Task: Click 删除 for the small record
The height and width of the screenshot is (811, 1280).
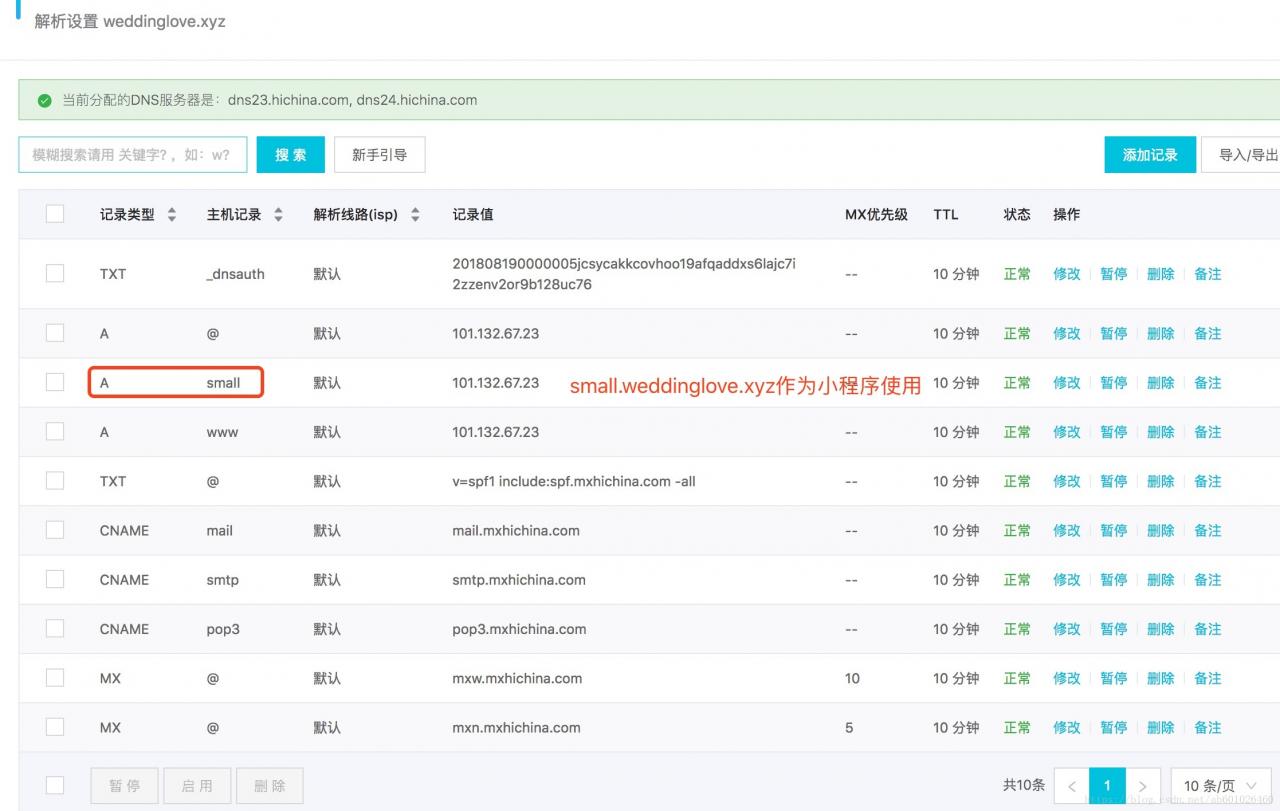Action: [x=1161, y=383]
